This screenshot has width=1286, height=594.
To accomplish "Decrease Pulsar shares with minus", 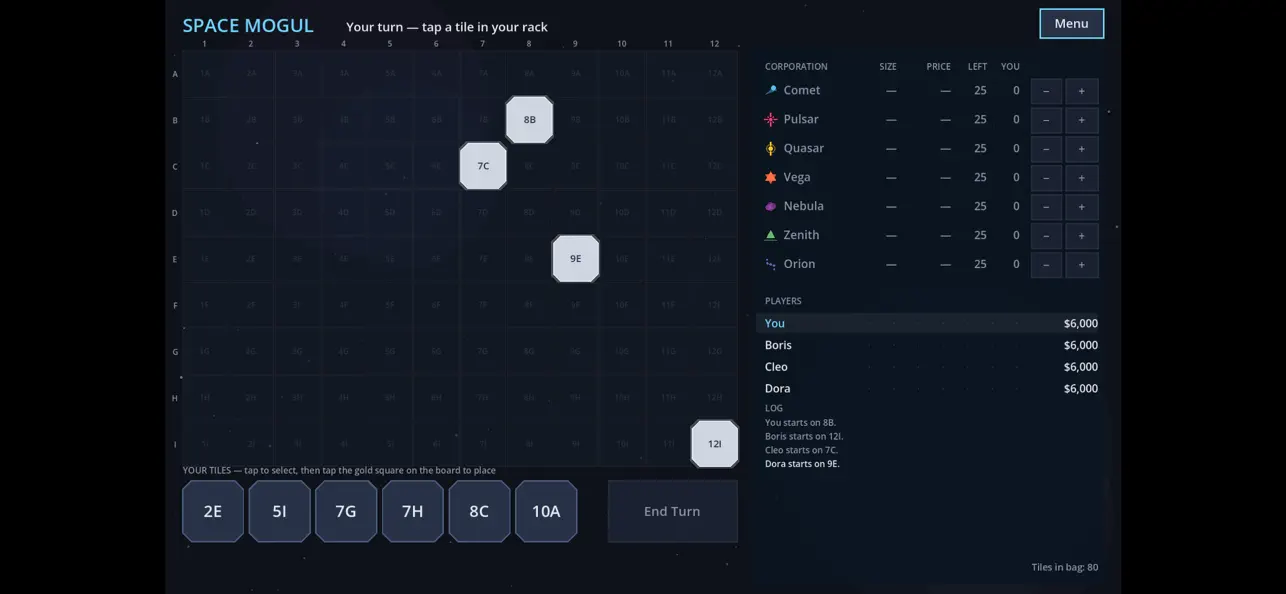I will pyautogui.click(x=1046, y=120).
